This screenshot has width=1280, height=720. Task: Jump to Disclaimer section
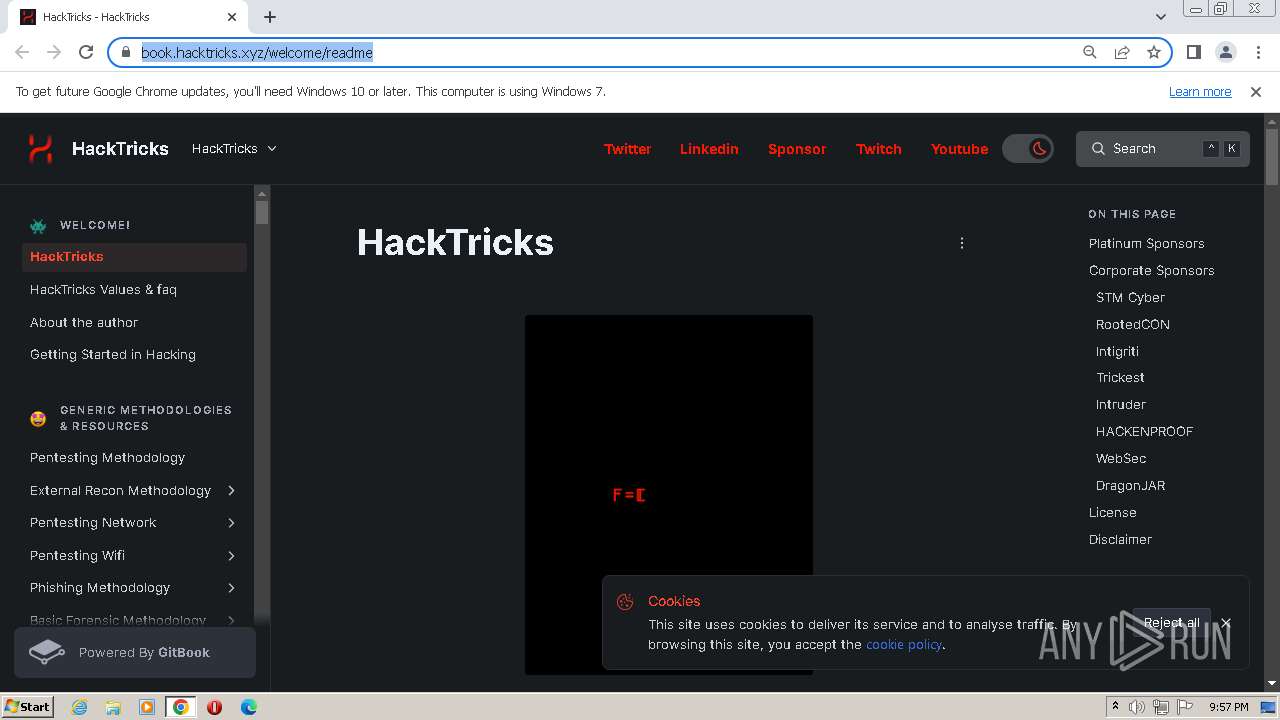[x=1120, y=539]
